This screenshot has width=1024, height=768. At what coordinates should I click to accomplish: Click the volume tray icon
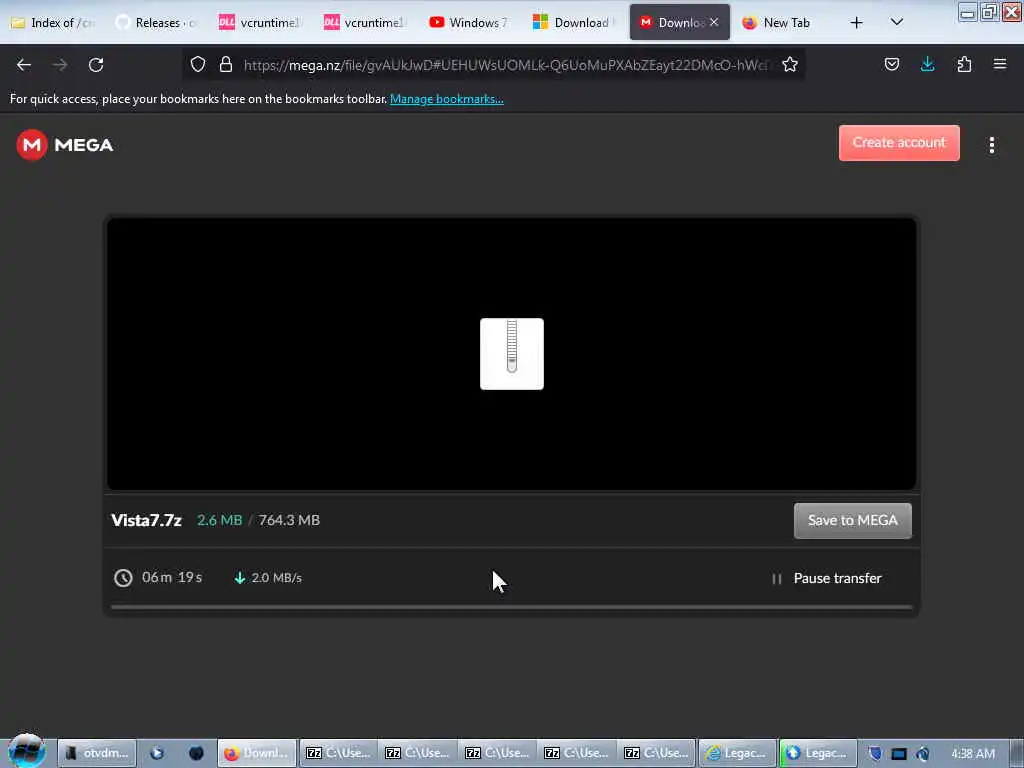tap(922, 754)
